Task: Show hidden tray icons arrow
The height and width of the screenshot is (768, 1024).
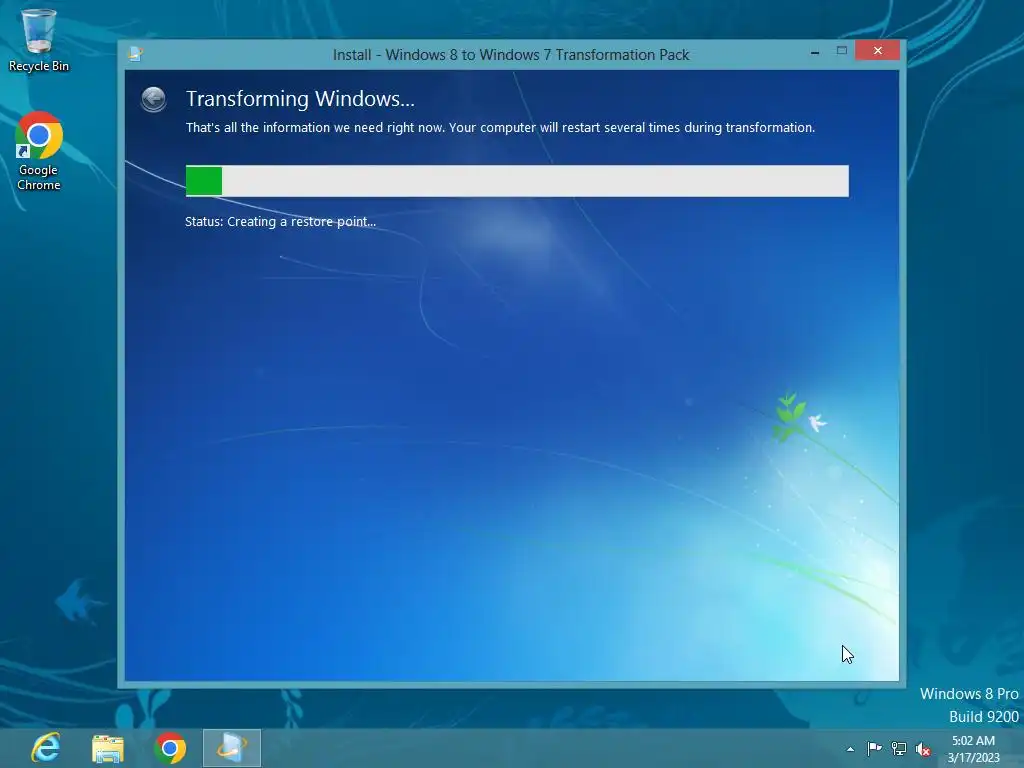Action: [850, 749]
